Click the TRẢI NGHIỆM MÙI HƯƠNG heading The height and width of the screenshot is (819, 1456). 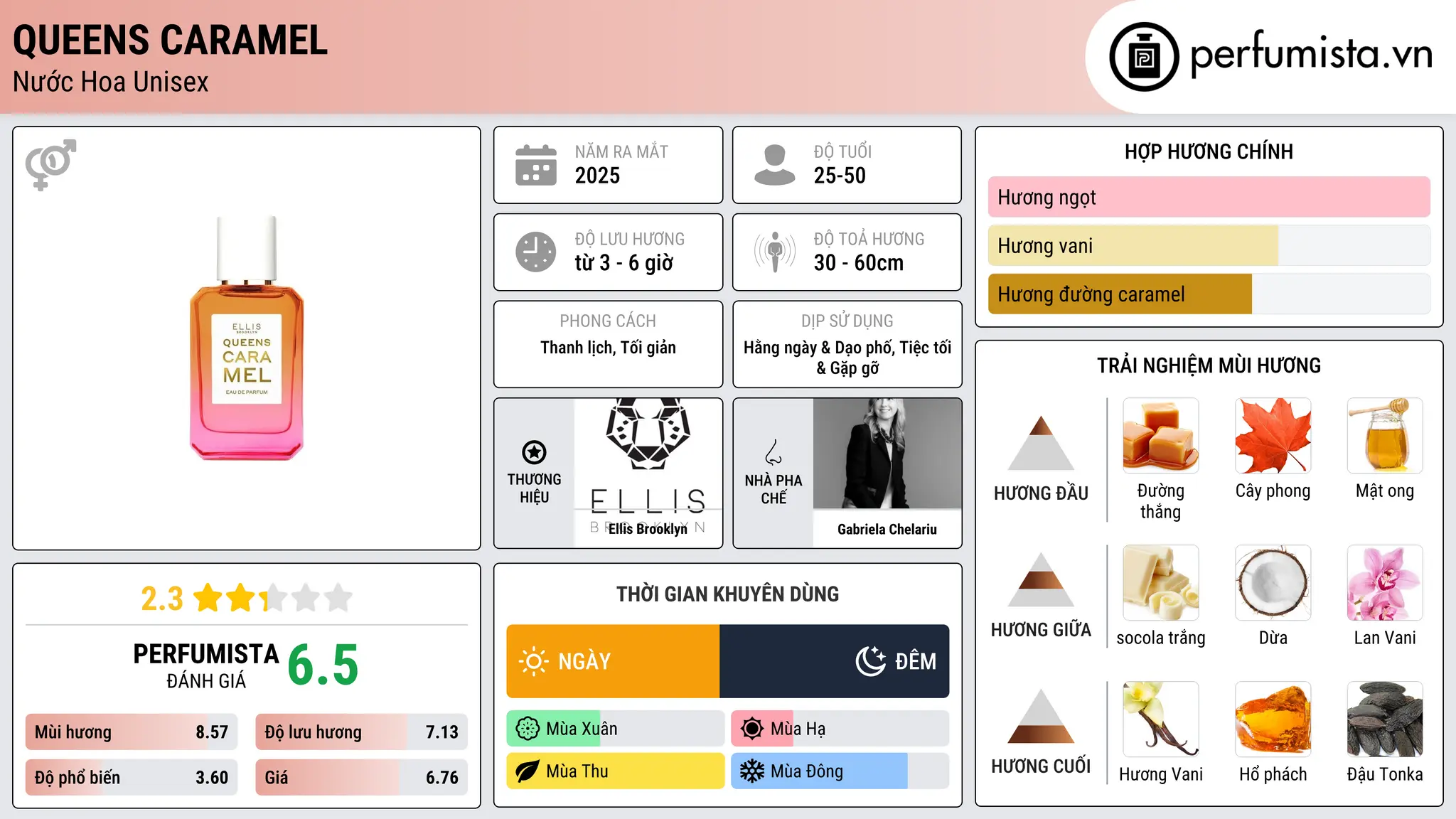coord(1209,365)
